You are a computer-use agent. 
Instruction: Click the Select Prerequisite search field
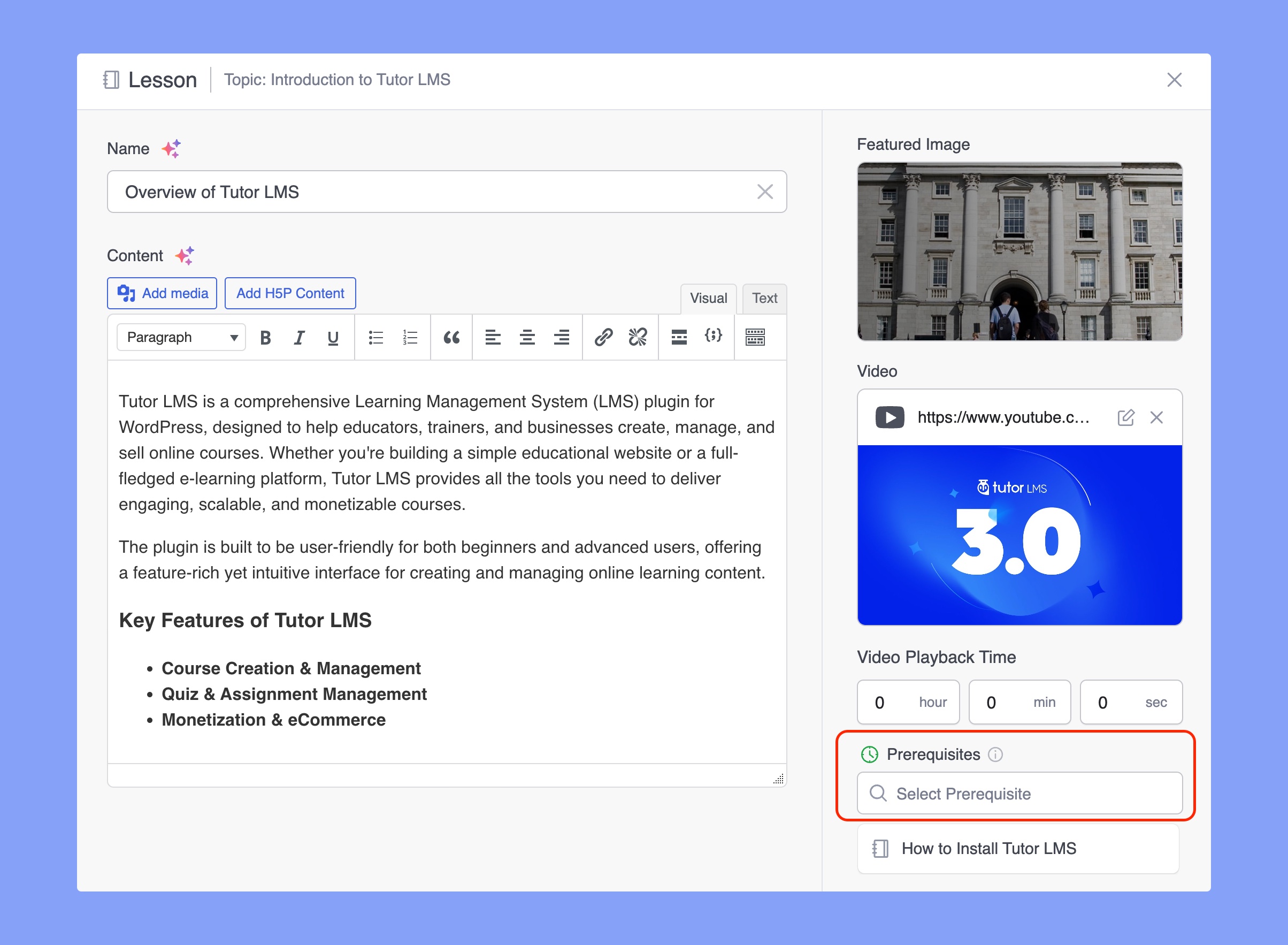1020,794
